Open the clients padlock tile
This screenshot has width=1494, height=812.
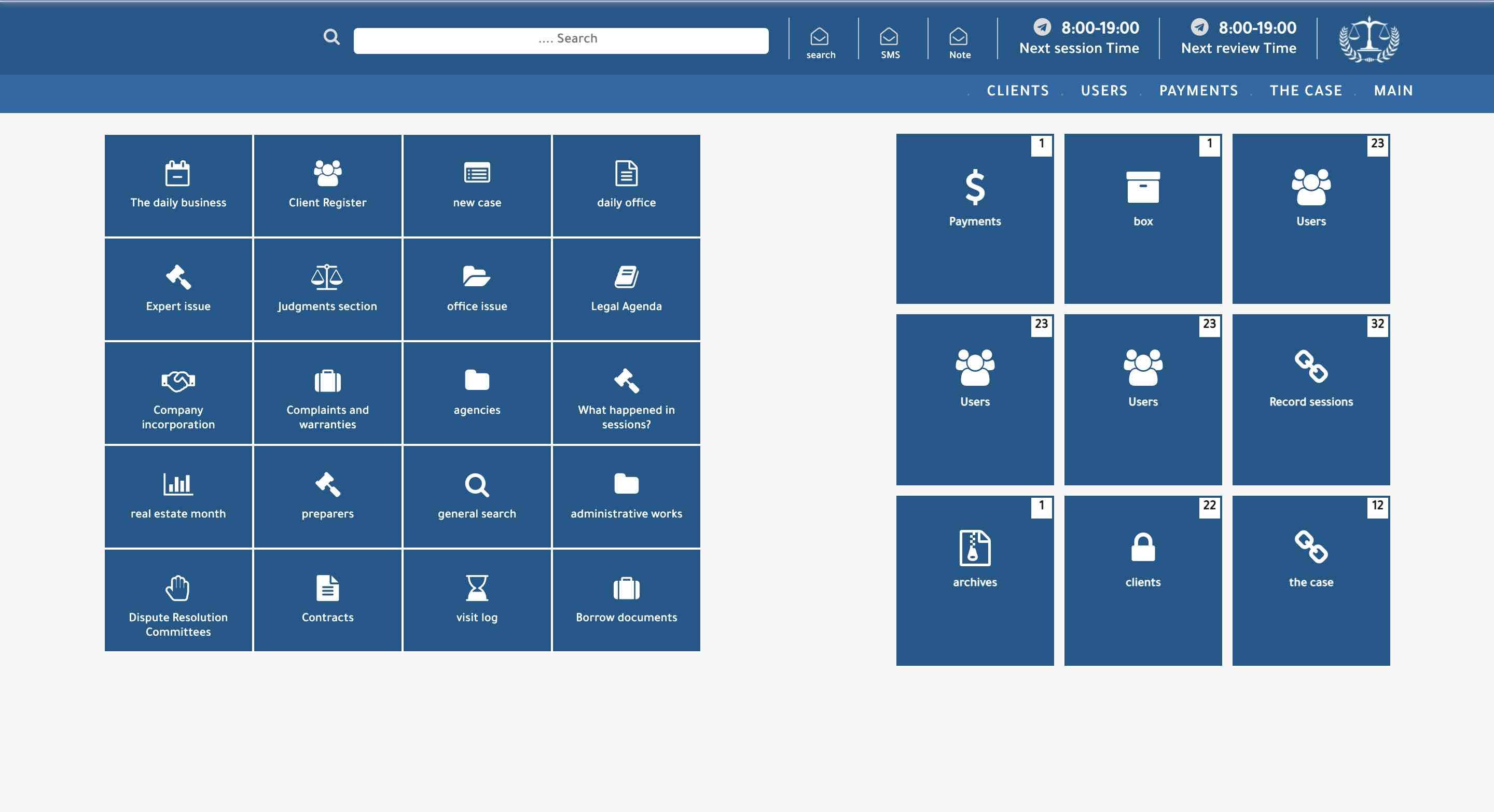pos(1142,580)
